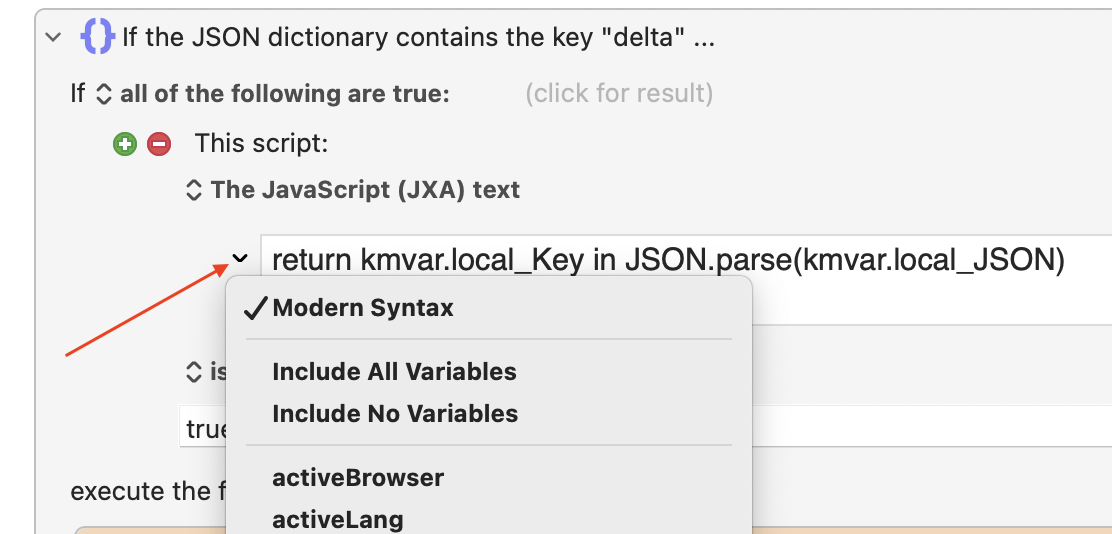This screenshot has width=1112, height=534.
Task: Choose Include All Variables from the menu
Action: point(394,372)
